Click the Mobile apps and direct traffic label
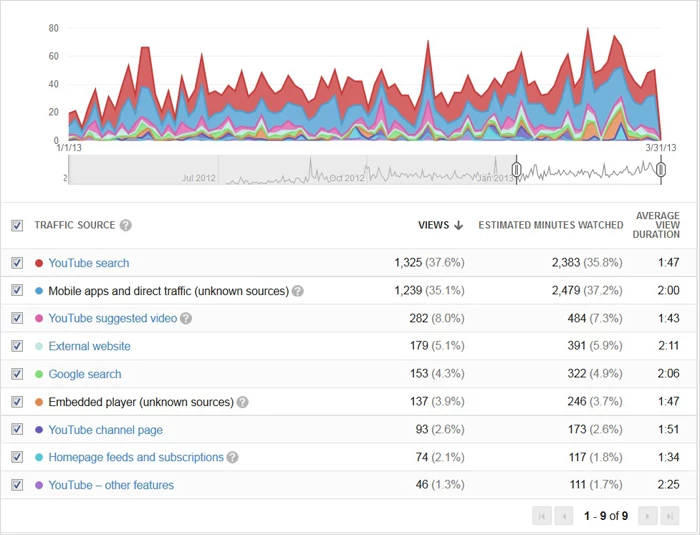The width and height of the screenshot is (700, 535). point(169,291)
